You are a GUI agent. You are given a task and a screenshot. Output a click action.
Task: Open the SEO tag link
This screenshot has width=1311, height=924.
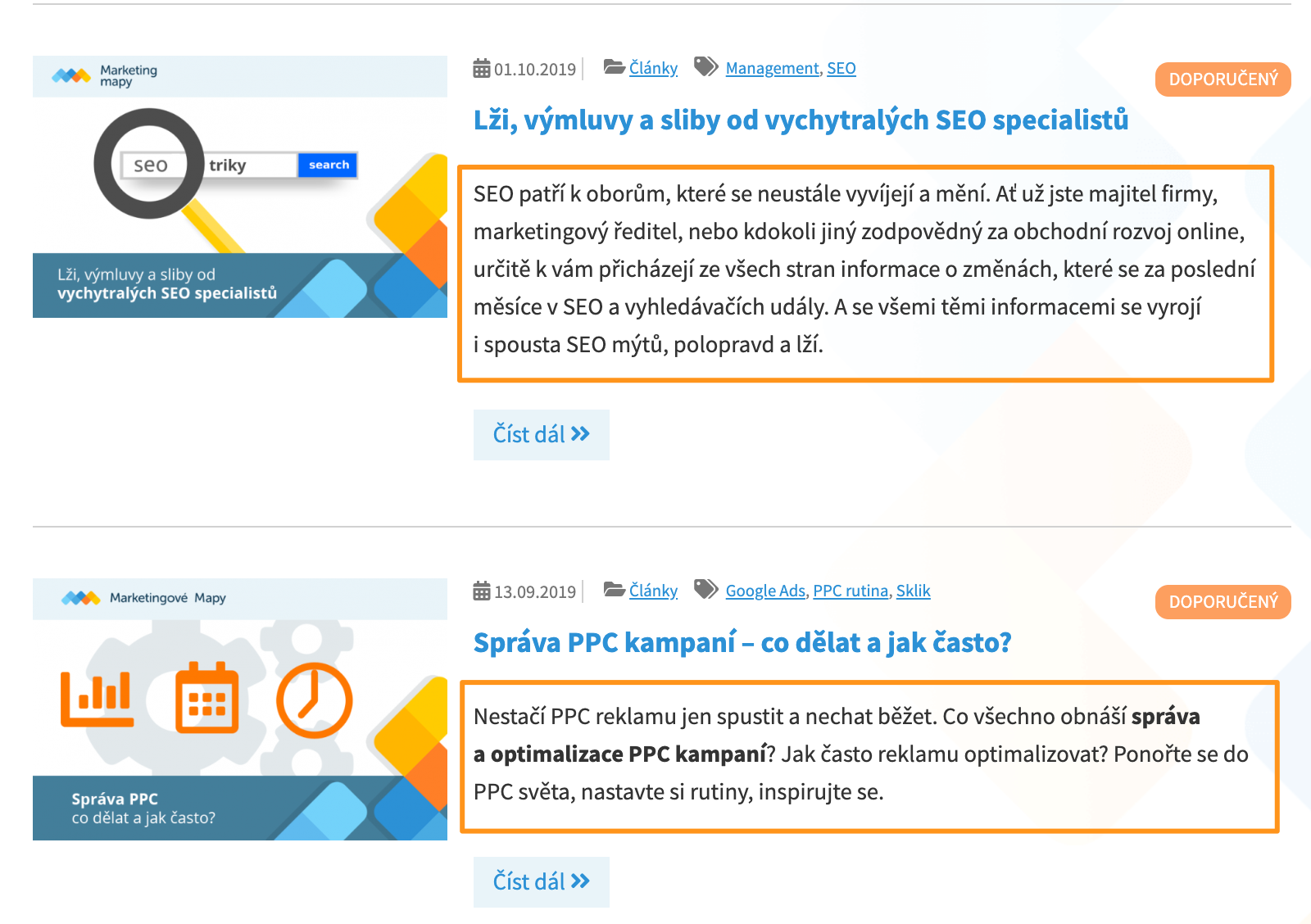coord(841,68)
